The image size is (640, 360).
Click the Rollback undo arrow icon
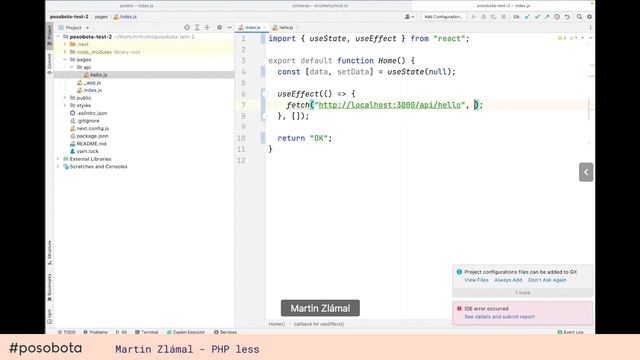tap(567, 17)
